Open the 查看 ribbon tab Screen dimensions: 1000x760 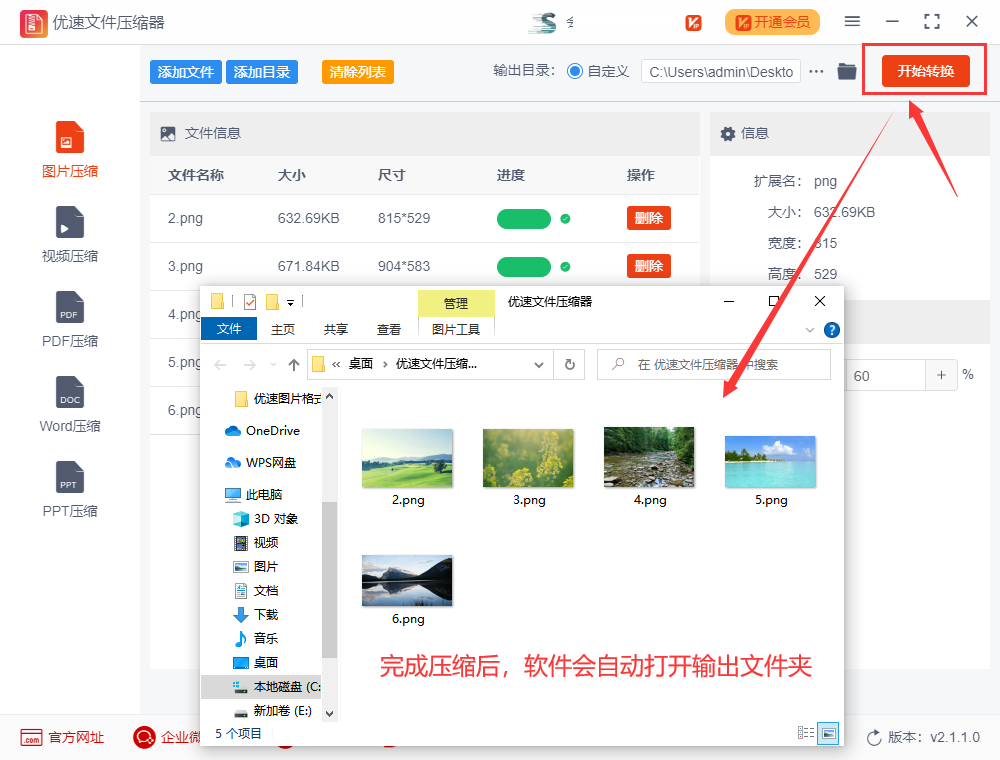click(388, 329)
